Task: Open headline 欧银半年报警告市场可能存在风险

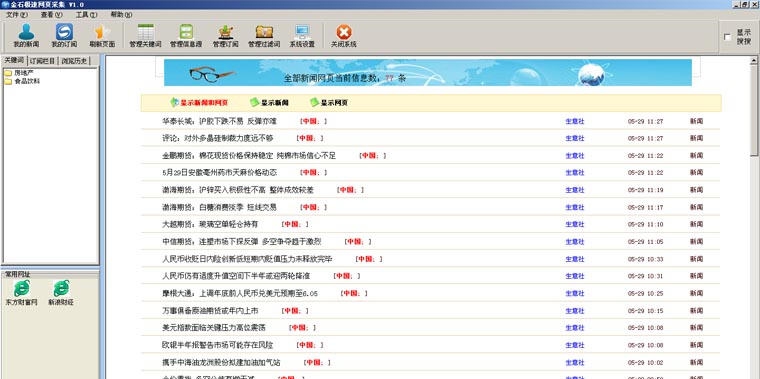Action: [x=218, y=345]
